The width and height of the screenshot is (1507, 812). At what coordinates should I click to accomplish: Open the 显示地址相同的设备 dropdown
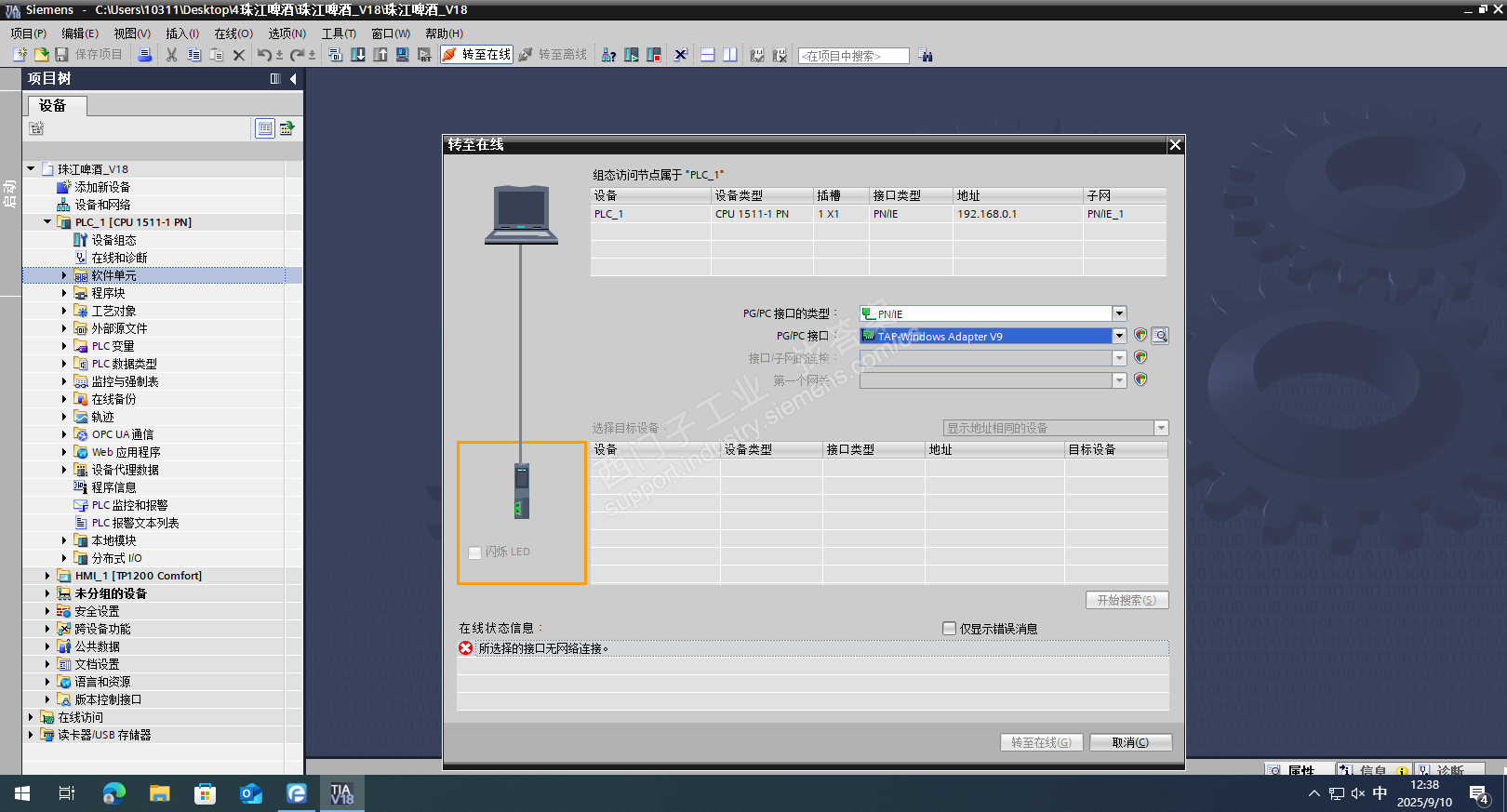[x=1161, y=428]
